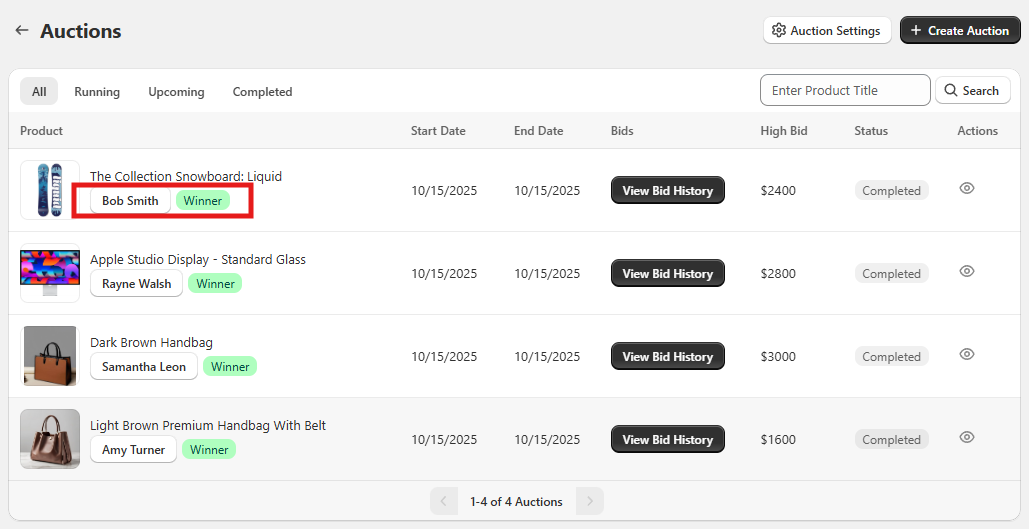The width and height of the screenshot is (1029, 529).
Task: Click the Bob Smith winner name tag
Action: pos(130,201)
